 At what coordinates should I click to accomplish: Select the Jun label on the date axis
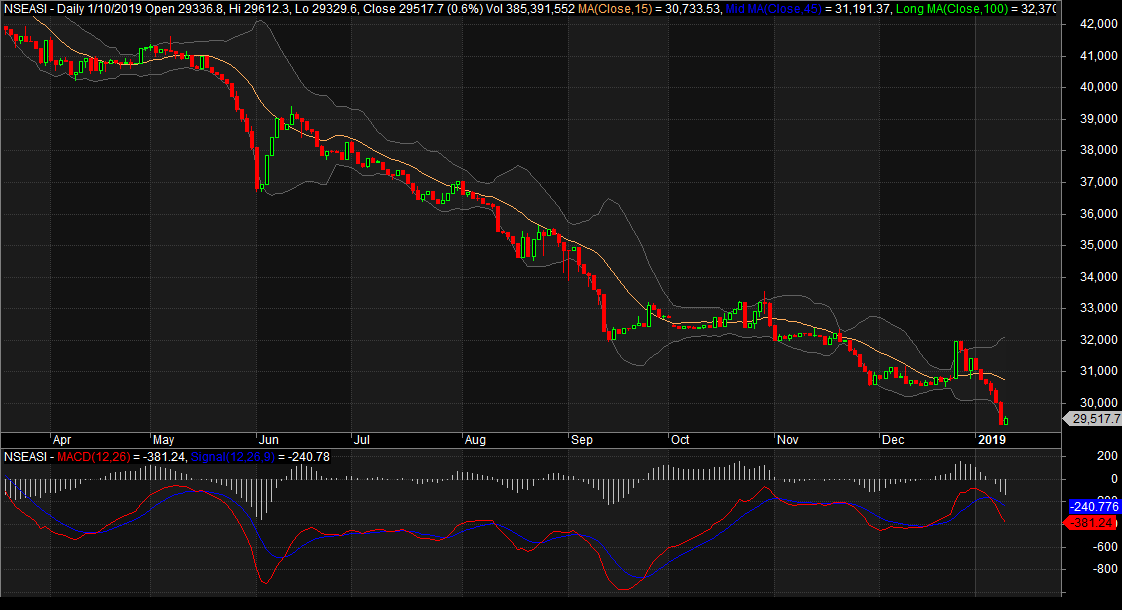(268, 440)
